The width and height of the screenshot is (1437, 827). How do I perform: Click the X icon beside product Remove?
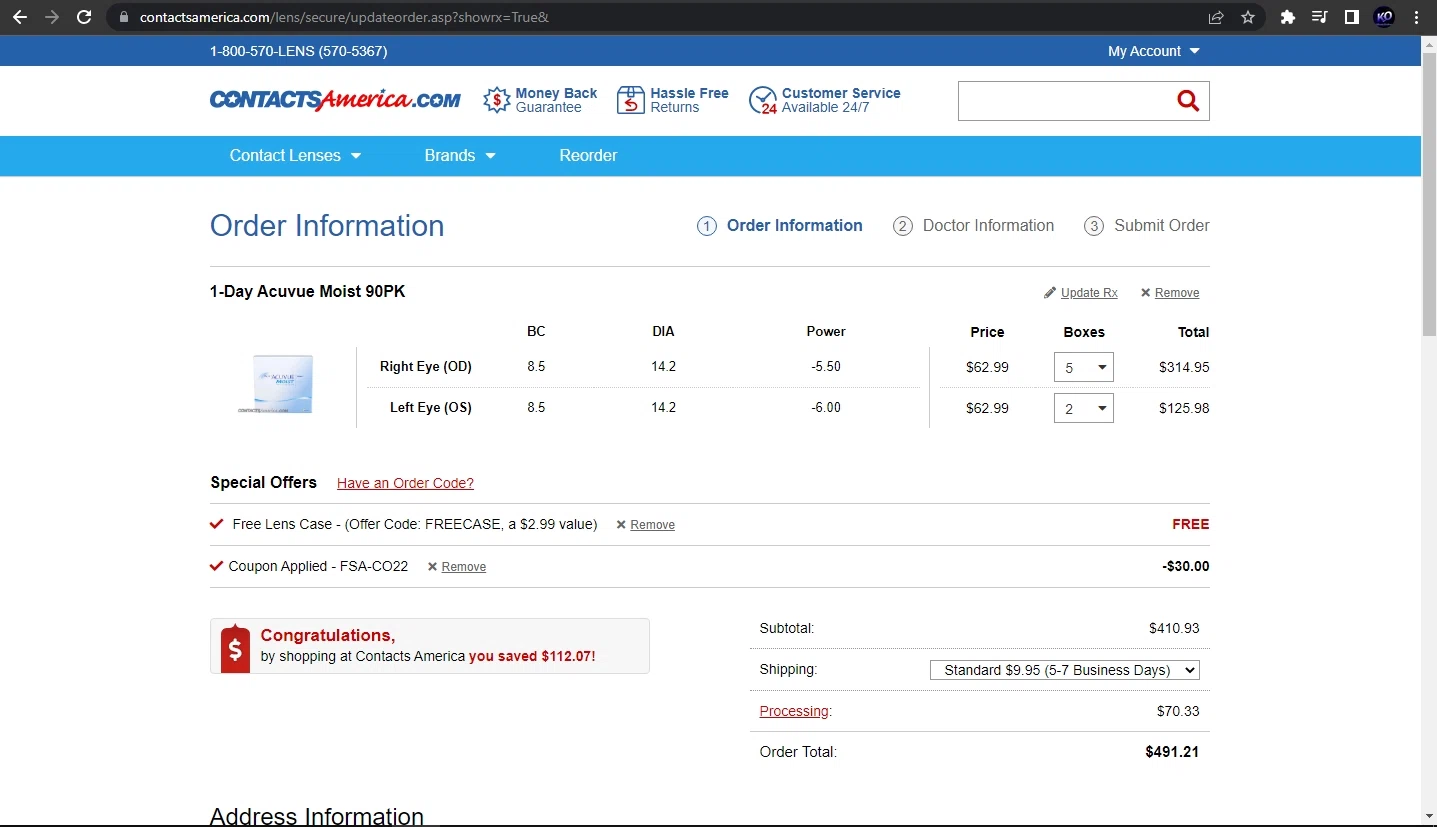pyautogui.click(x=1146, y=293)
